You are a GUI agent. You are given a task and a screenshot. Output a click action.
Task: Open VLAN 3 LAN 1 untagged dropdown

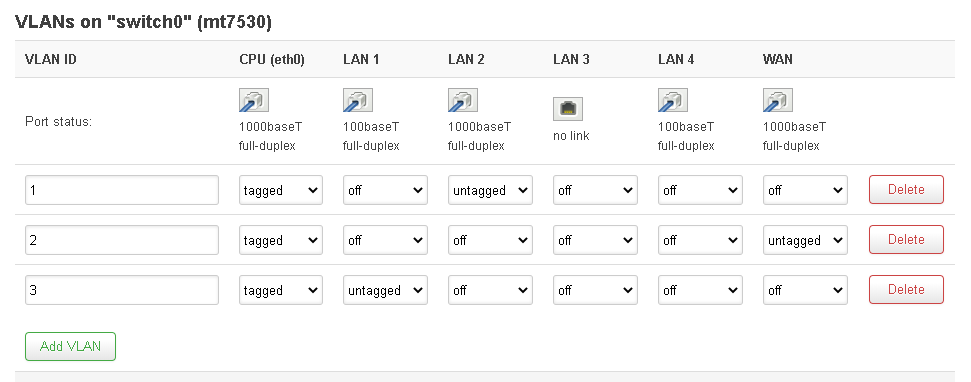(385, 290)
